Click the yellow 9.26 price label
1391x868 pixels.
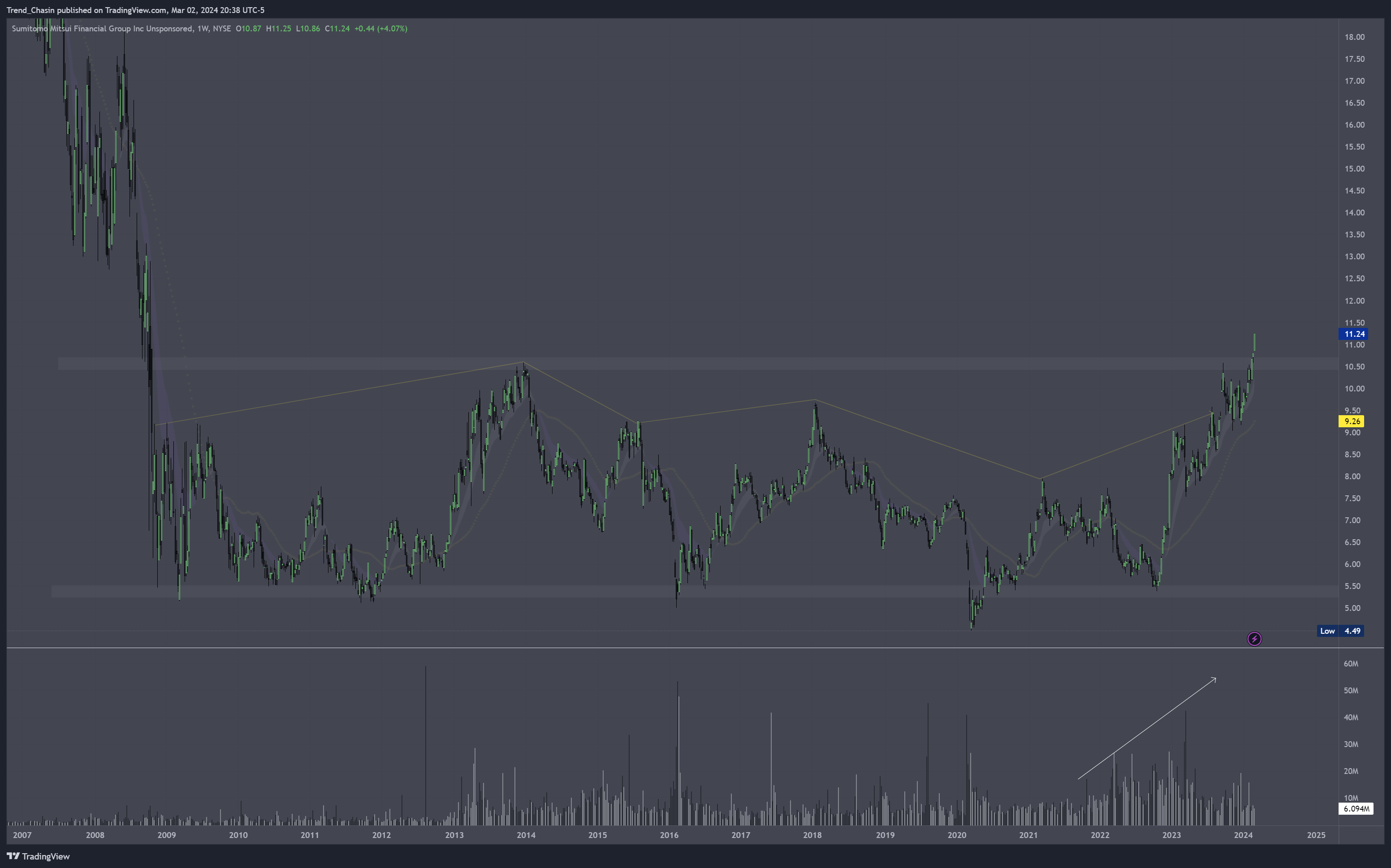tap(1352, 421)
